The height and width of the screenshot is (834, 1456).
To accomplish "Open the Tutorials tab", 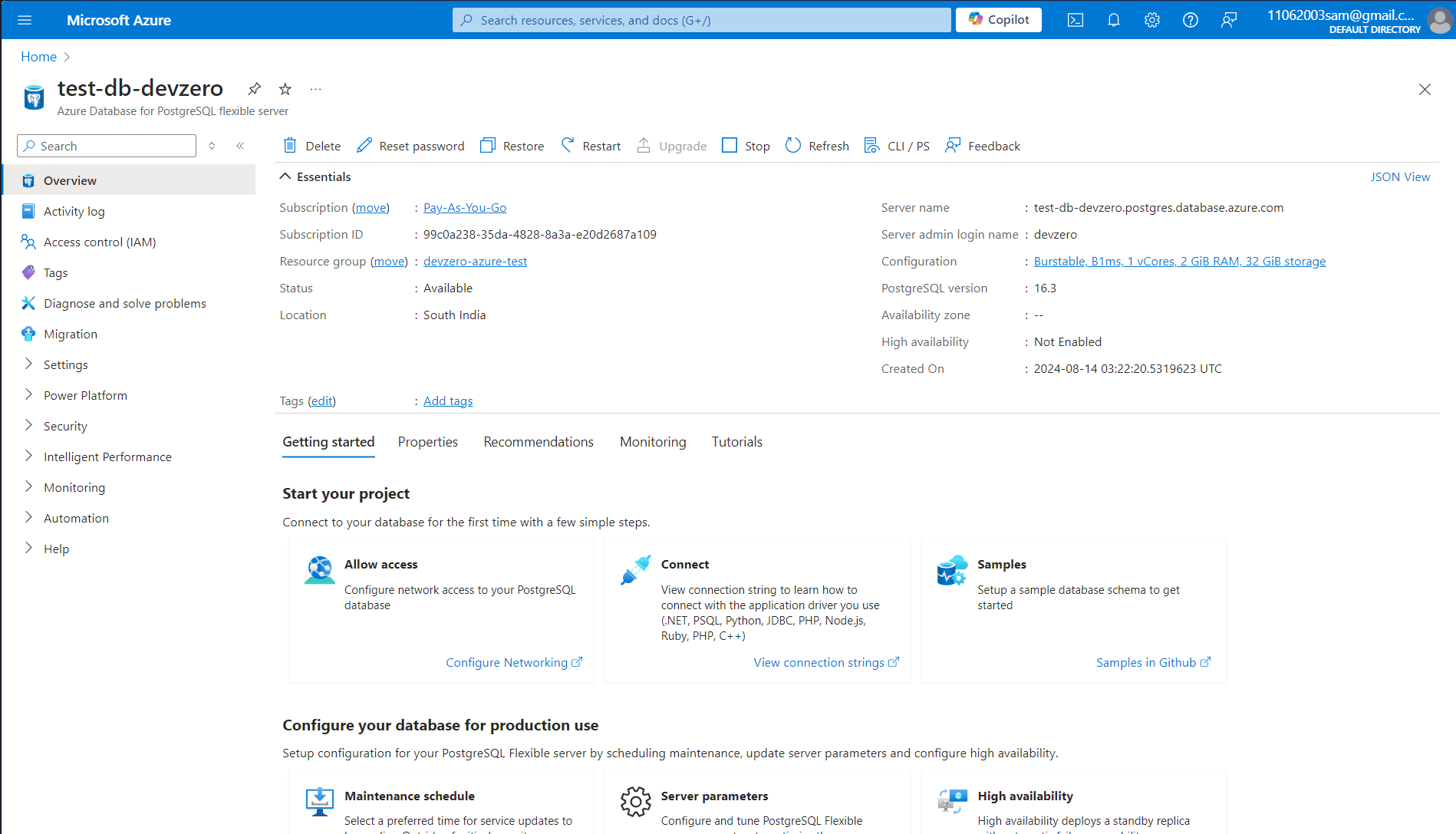I will [736, 441].
